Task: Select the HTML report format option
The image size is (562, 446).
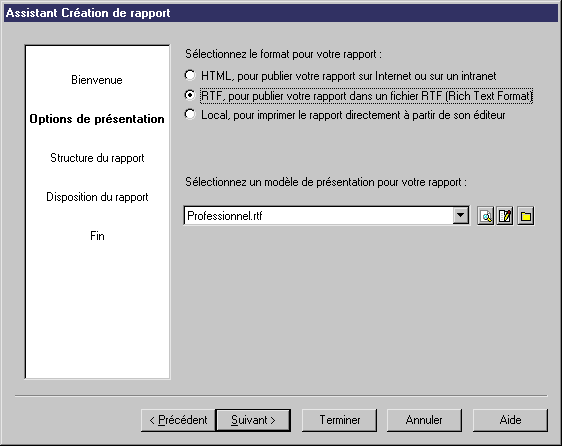Action: 190,75
